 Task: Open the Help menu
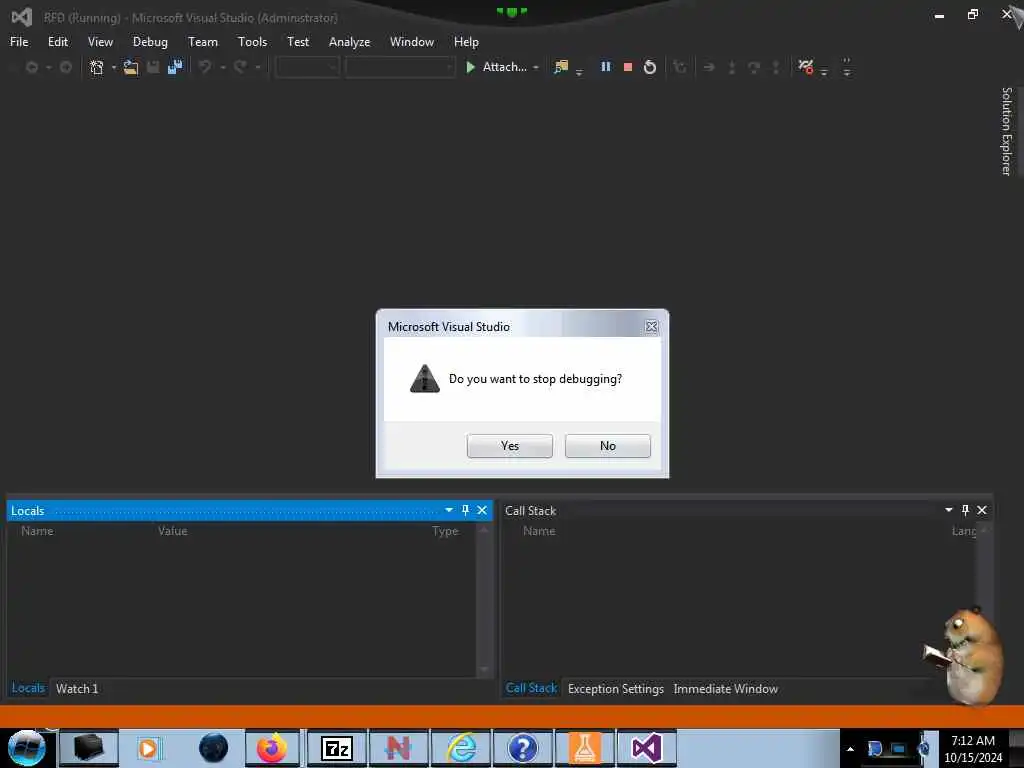pos(466,42)
